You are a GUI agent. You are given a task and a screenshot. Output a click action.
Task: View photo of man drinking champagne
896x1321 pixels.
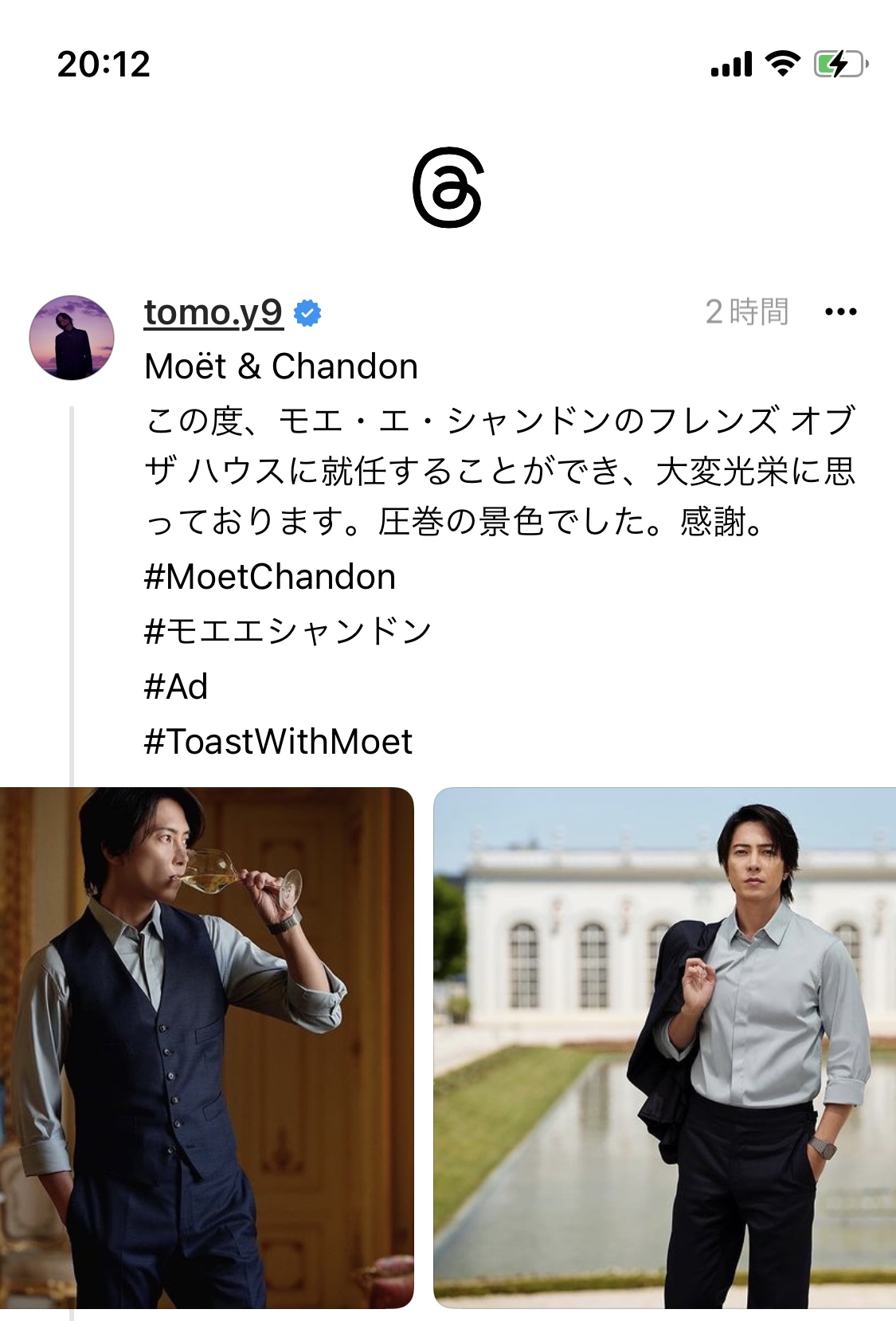207,1048
